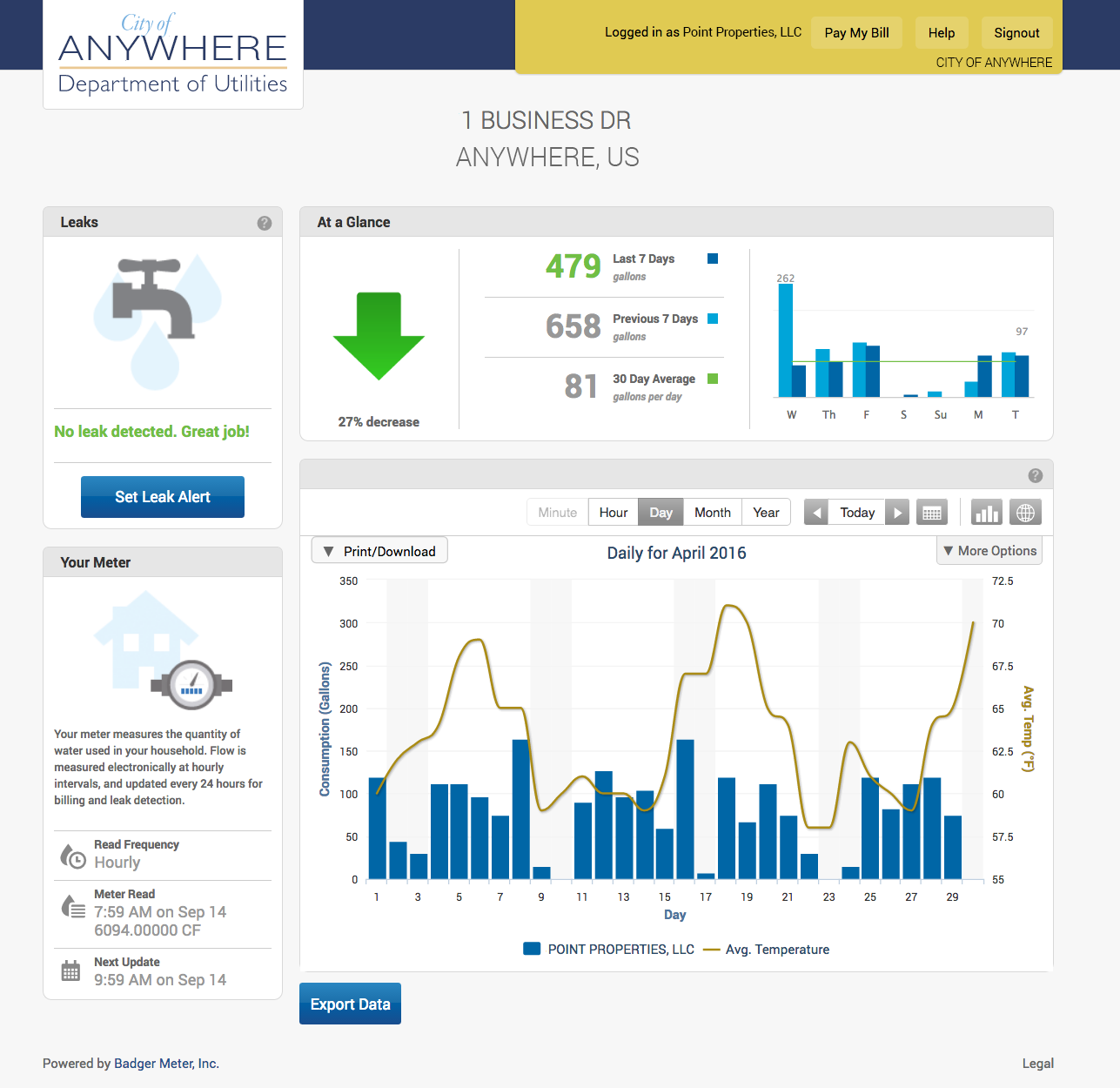Click the Last 7 Days blue swatch
Viewport: 1120px width, 1088px height.
[x=713, y=259]
